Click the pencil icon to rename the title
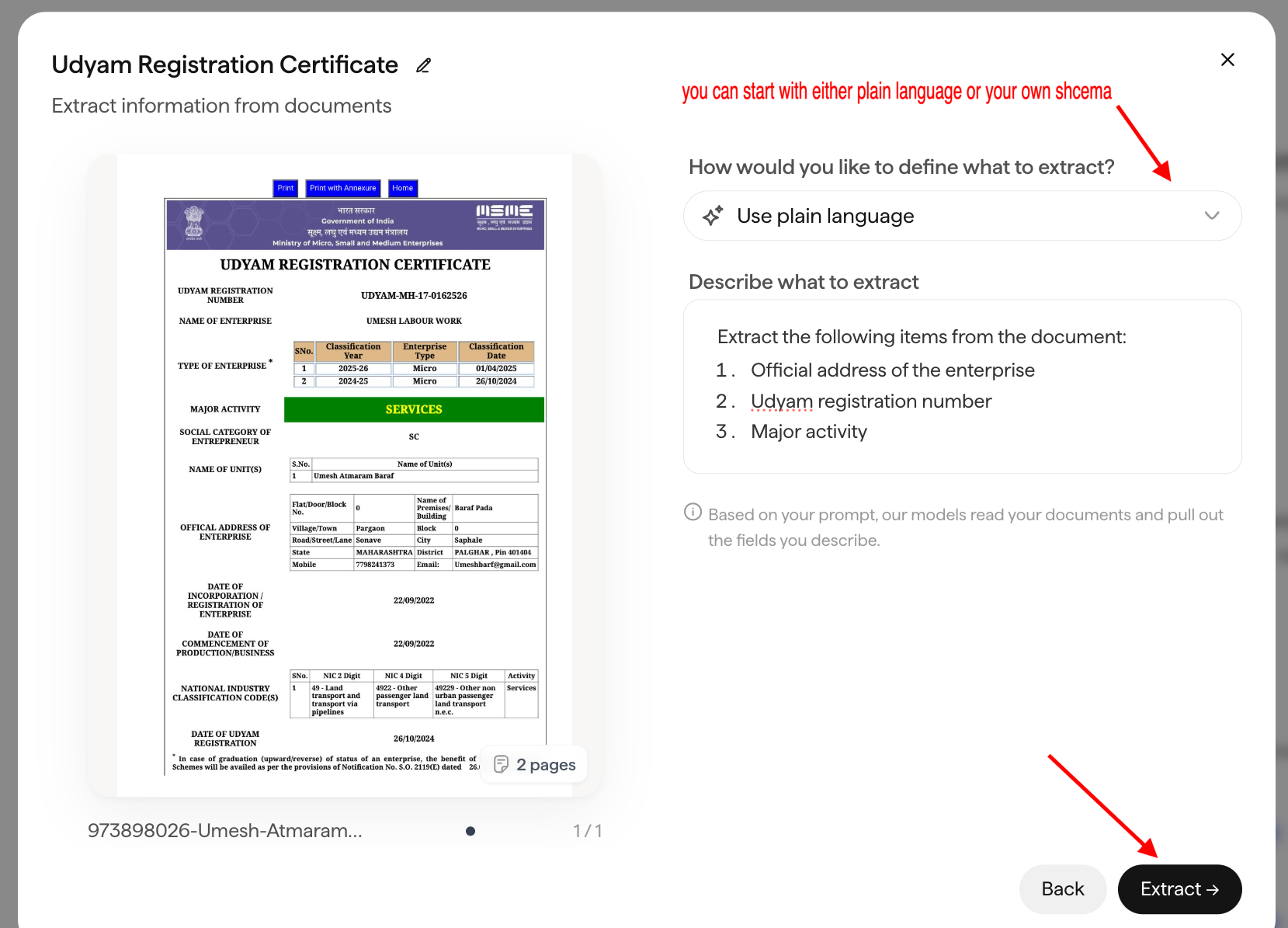 coord(423,65)
